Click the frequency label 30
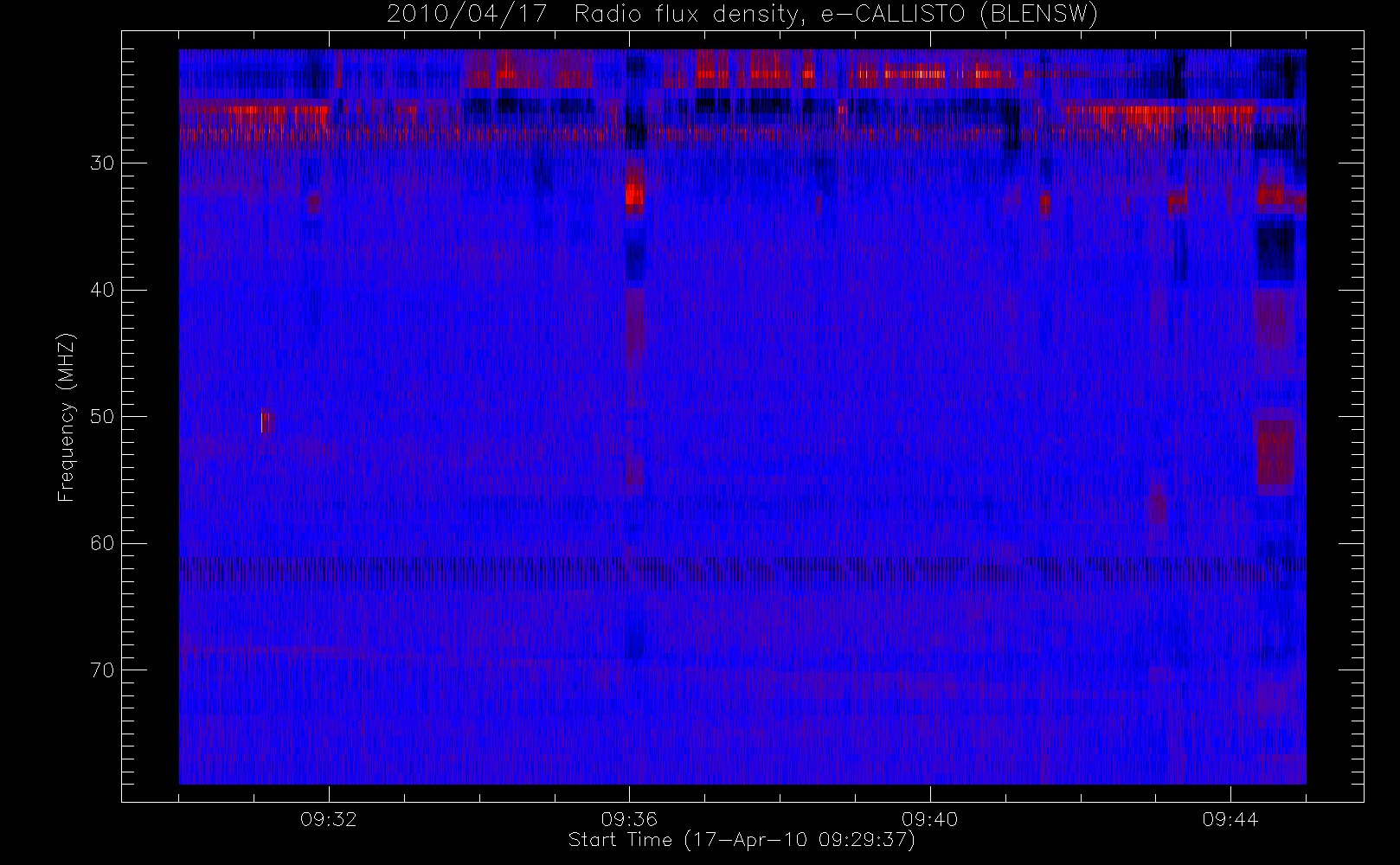 pyautogui.click(x=102, y=163)
